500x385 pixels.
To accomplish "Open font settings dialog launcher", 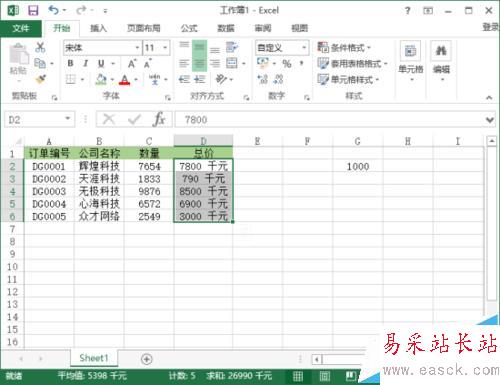I will (x=168, y=98).
